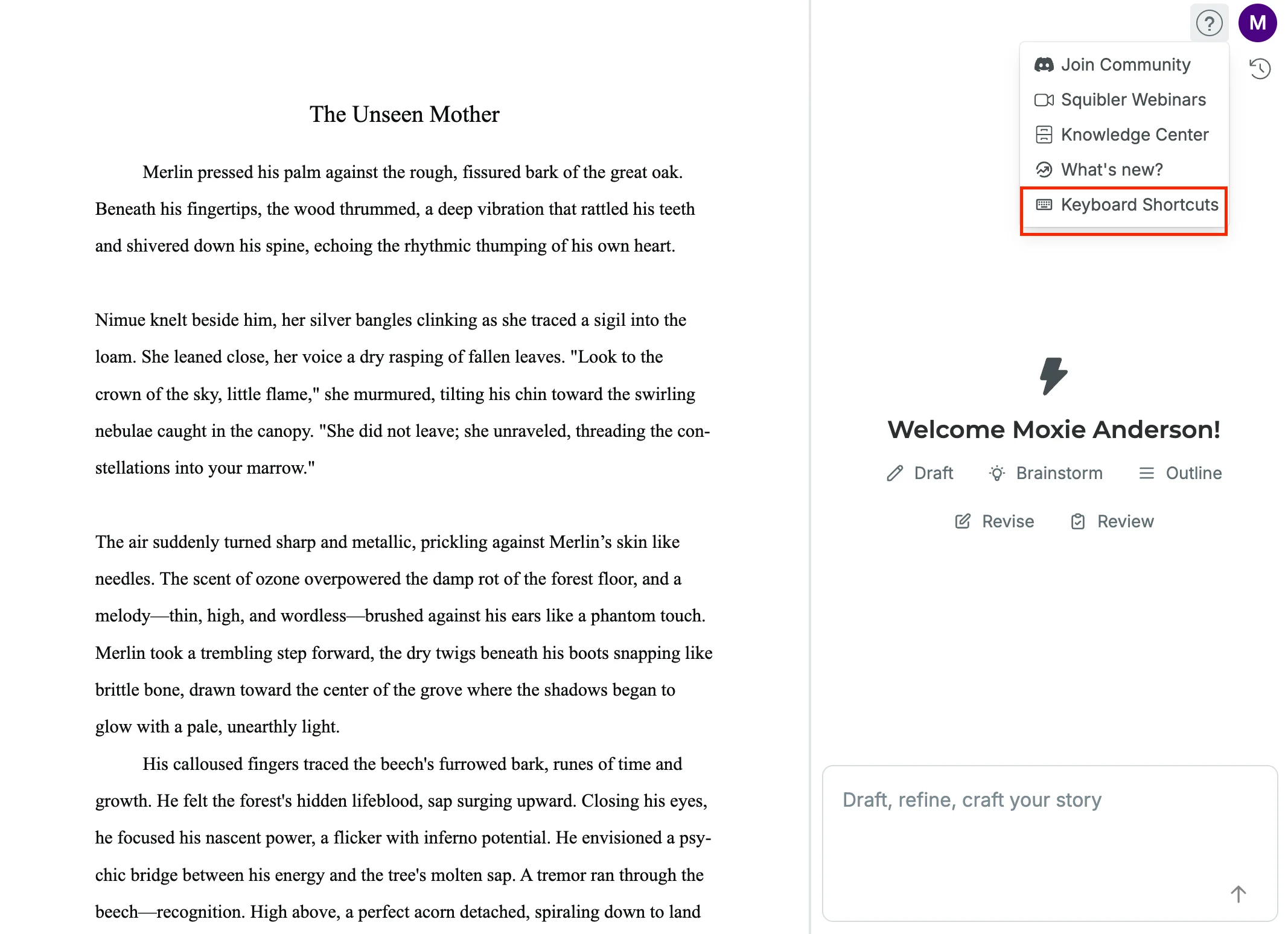Click the lightbulb icon next to Brainstorm

point(997,473)
